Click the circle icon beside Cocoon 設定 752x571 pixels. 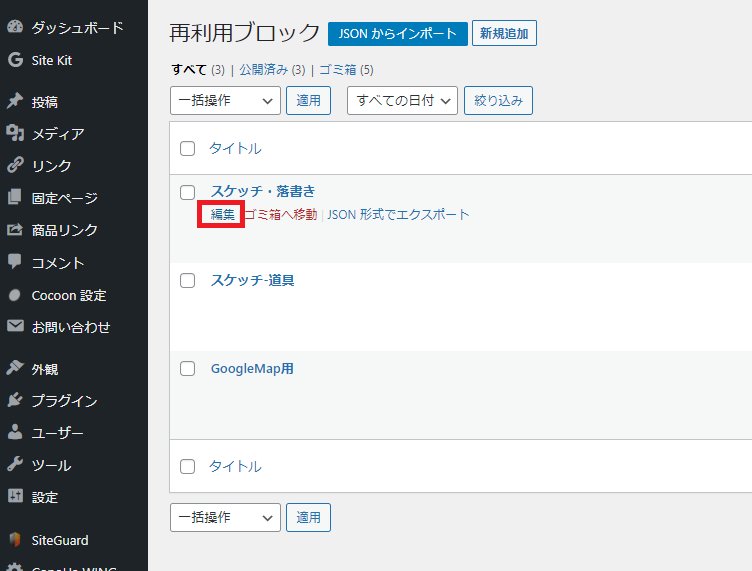tap(15, 295)
